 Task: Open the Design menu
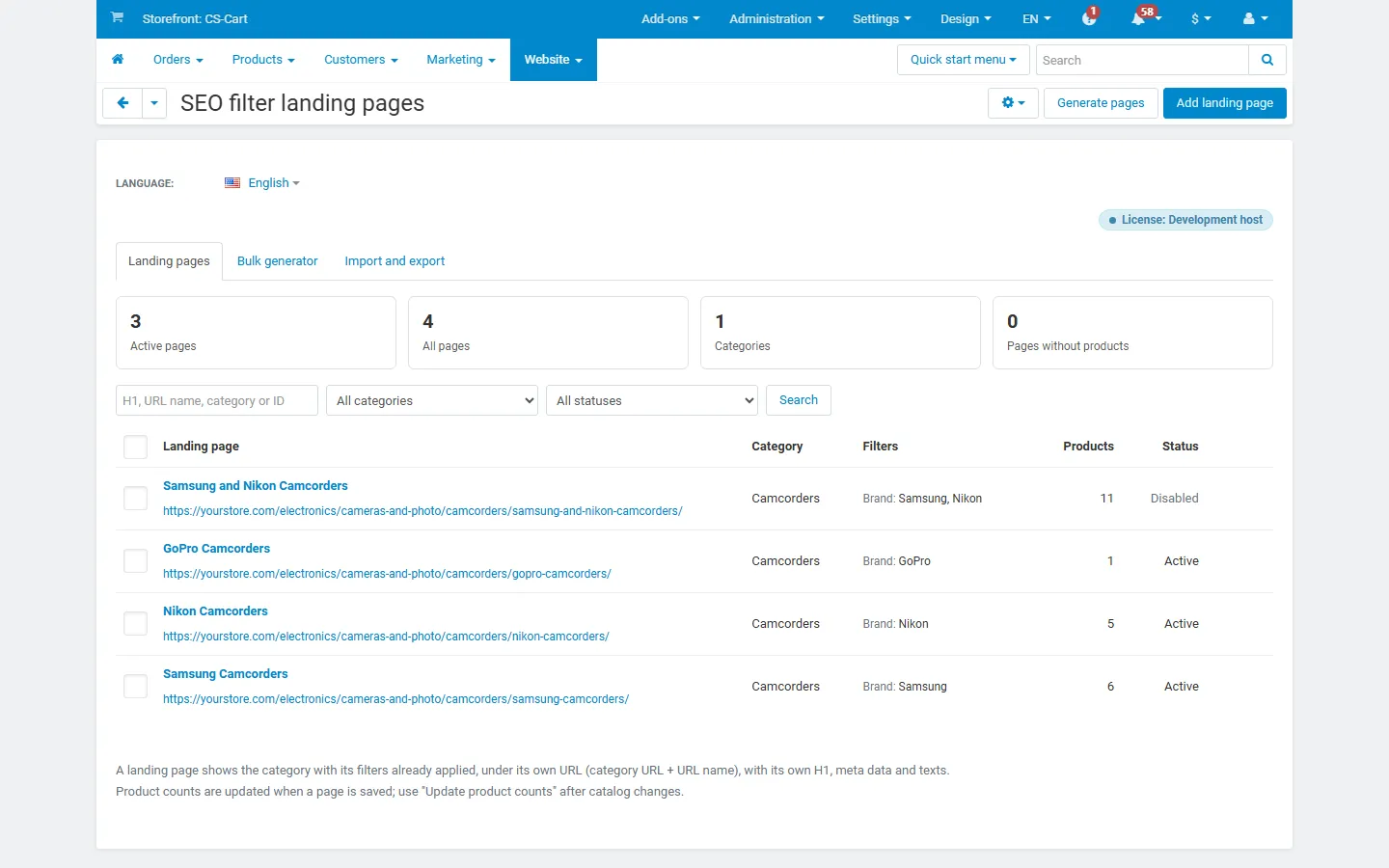[x=966, y=18]
